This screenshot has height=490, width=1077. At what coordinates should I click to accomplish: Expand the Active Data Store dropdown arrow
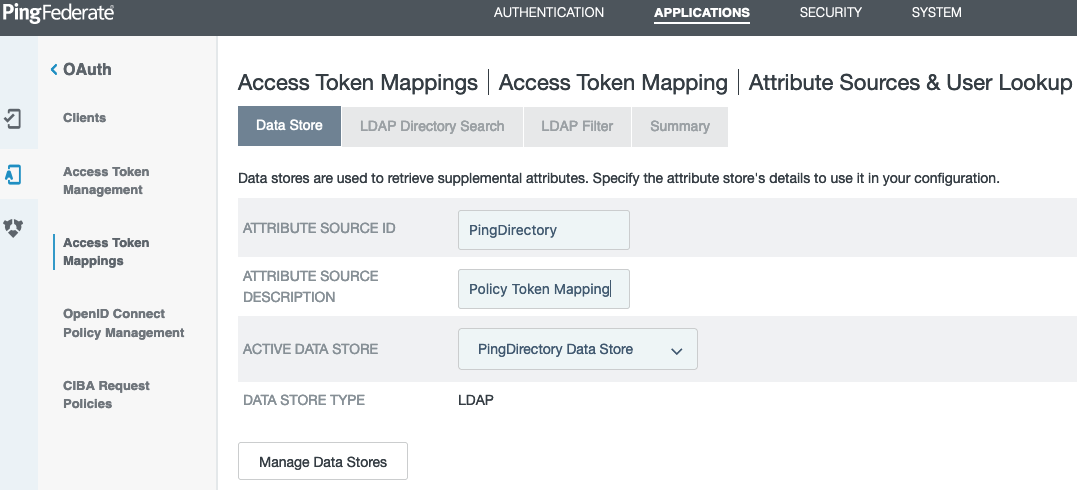tap(677, 351)
